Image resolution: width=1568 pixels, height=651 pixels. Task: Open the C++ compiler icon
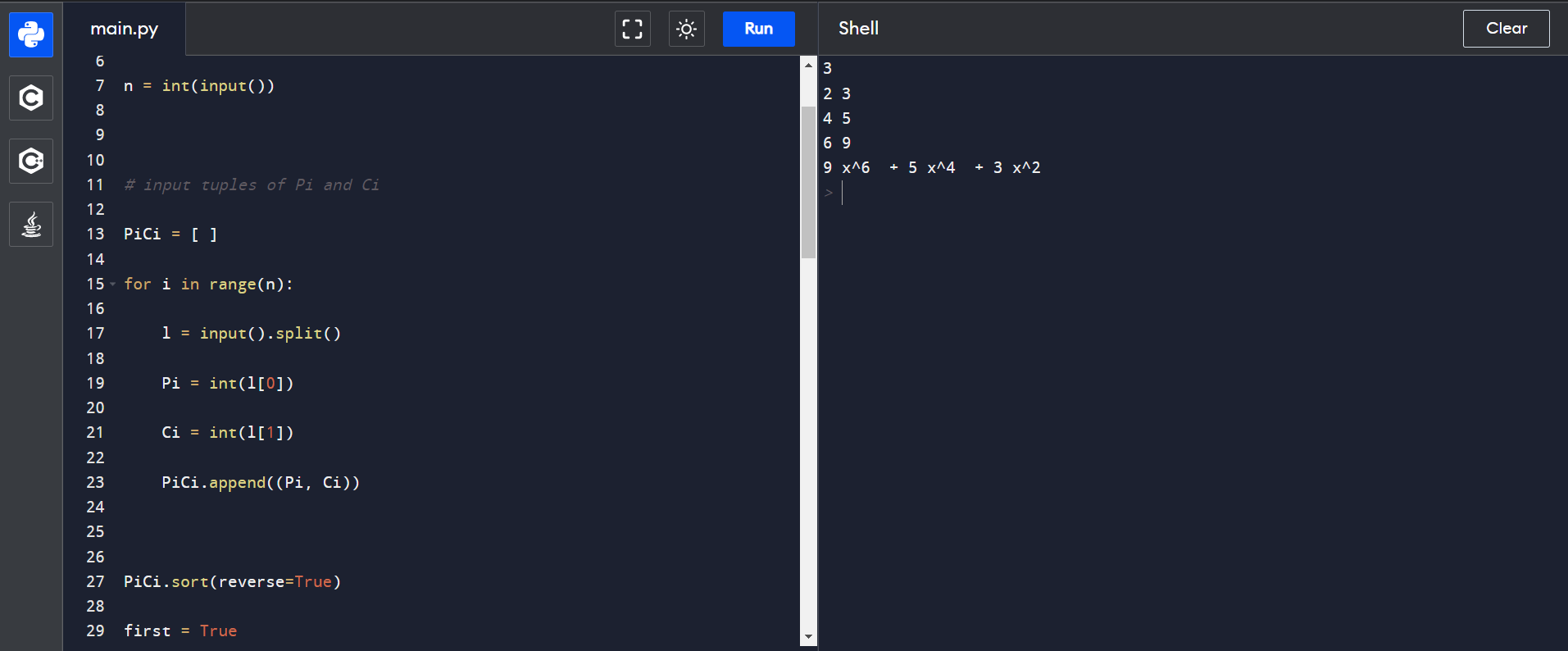pos(31,161)
